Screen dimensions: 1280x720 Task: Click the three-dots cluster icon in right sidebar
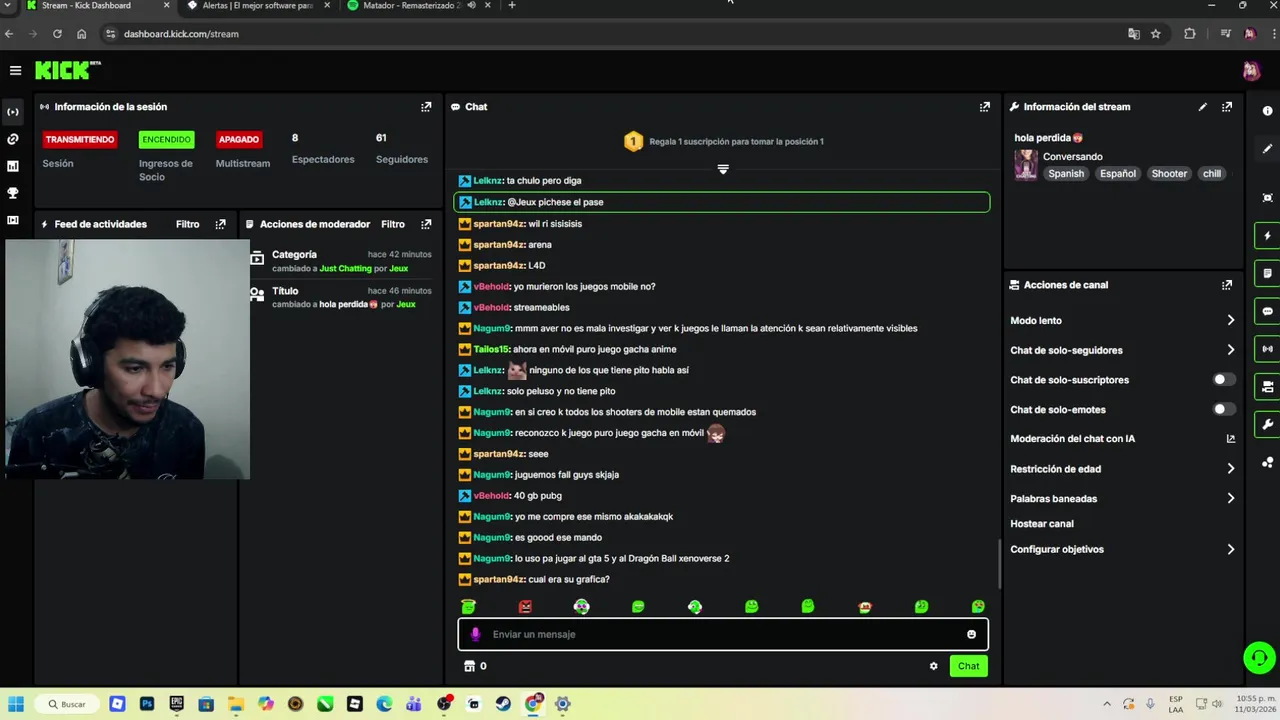point(1268,462)
